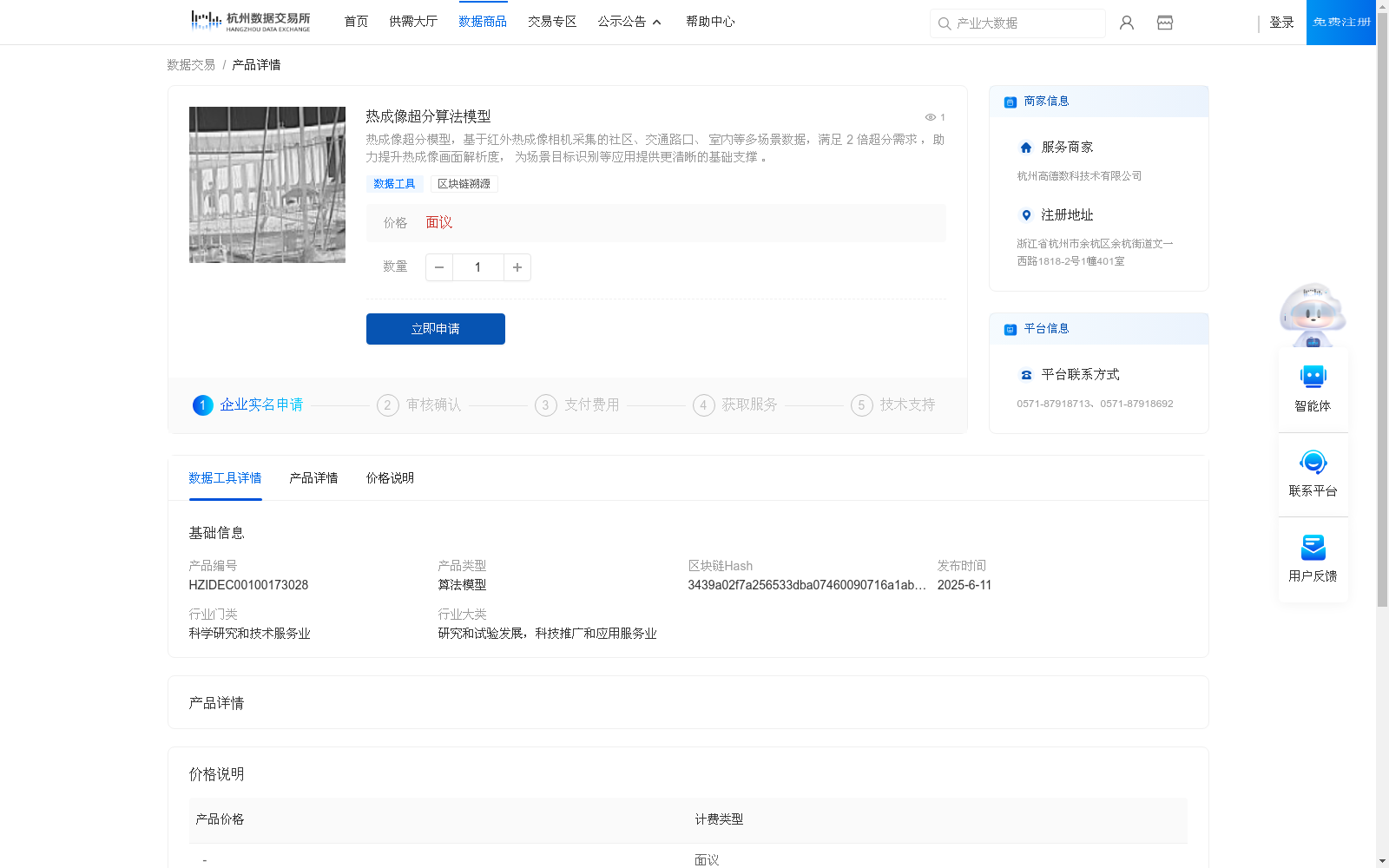Switch to 价格说明 tab
1389x868 pixels.
pyautogui.click(x=390, y=478)
